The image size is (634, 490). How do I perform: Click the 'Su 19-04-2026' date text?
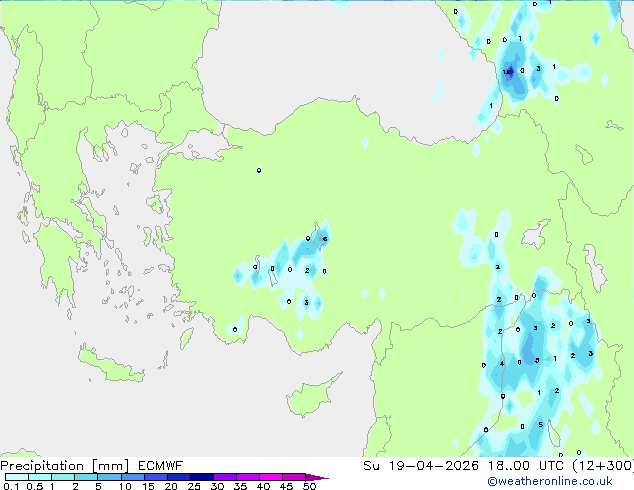tap(421, 466)
